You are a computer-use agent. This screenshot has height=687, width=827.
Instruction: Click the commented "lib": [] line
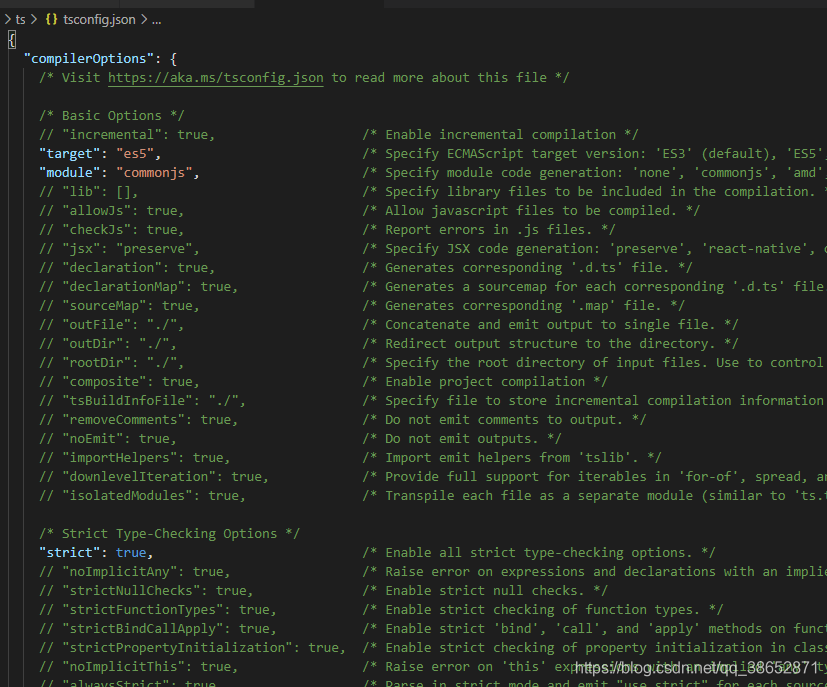tap(89, 191)
